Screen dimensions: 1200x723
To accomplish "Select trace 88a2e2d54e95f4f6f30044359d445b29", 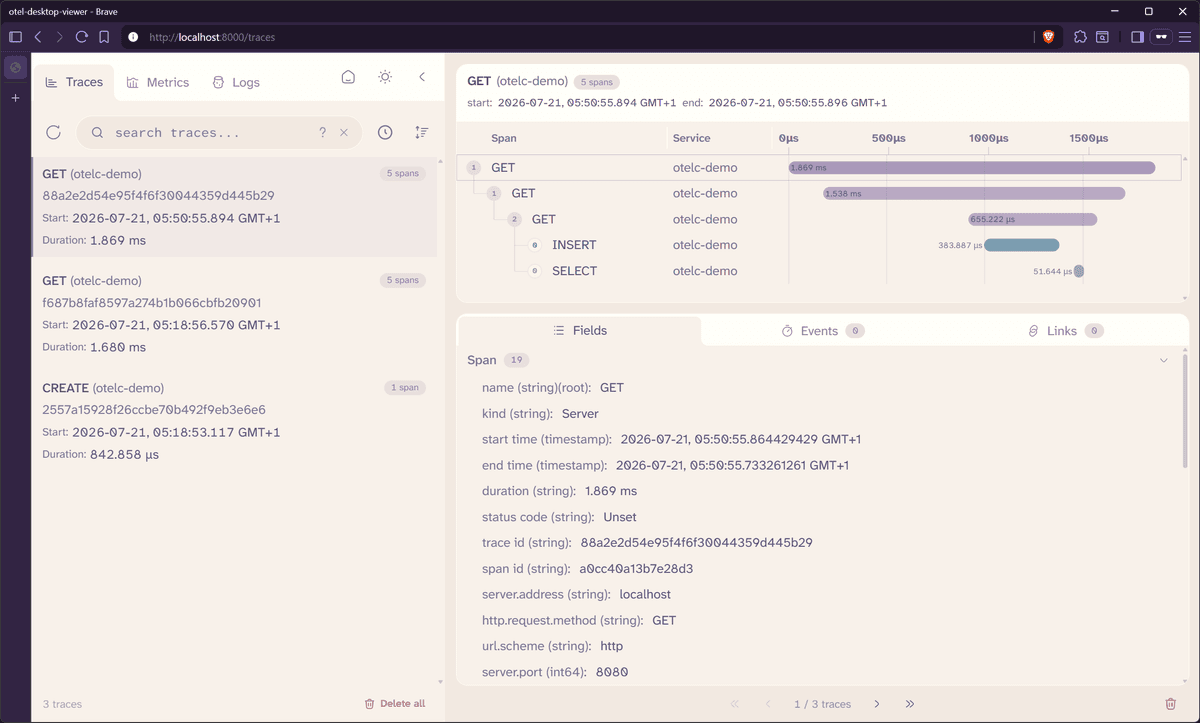I will tap(235, 207).
